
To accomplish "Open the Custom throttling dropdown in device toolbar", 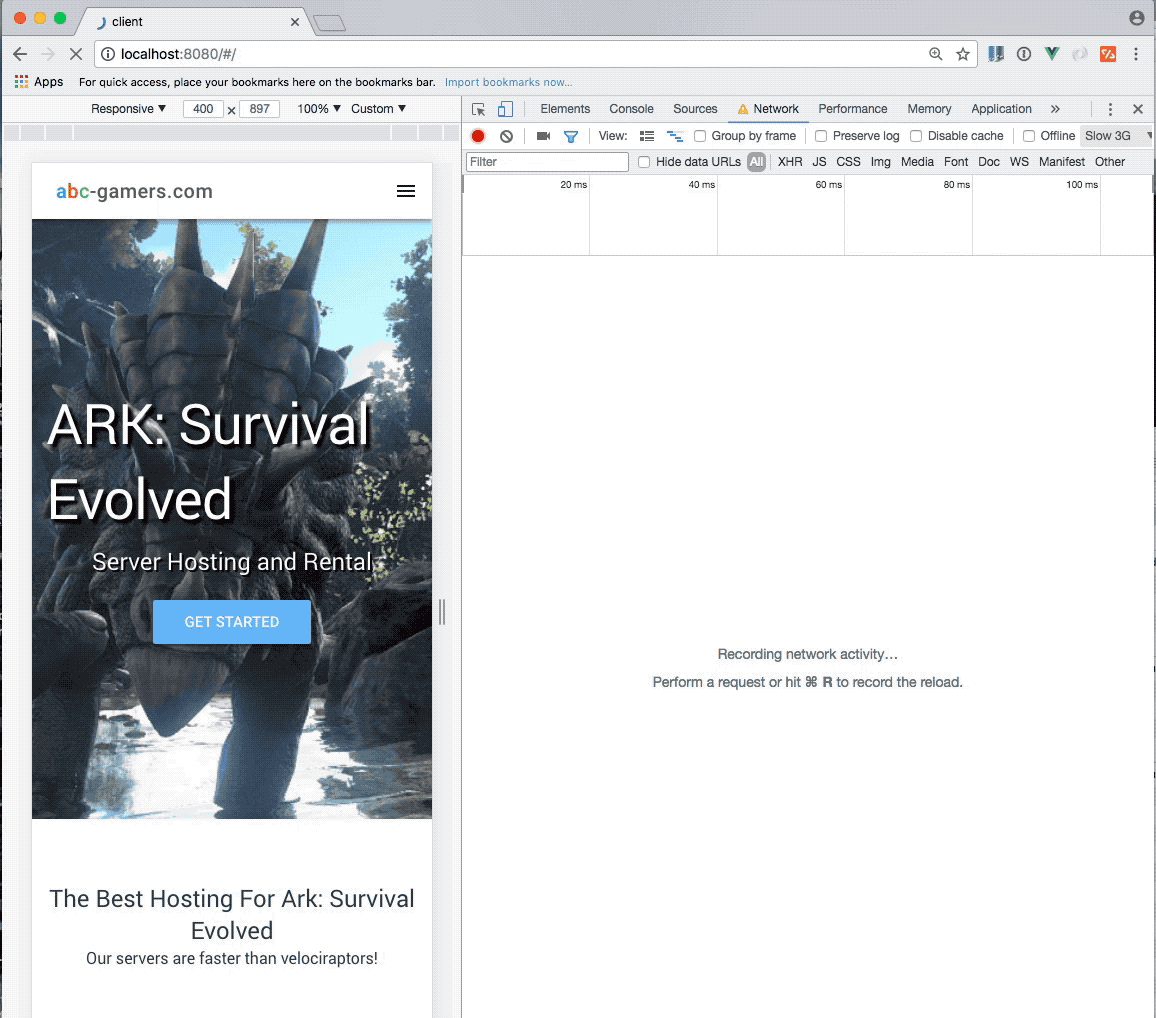I will point(378,108).
